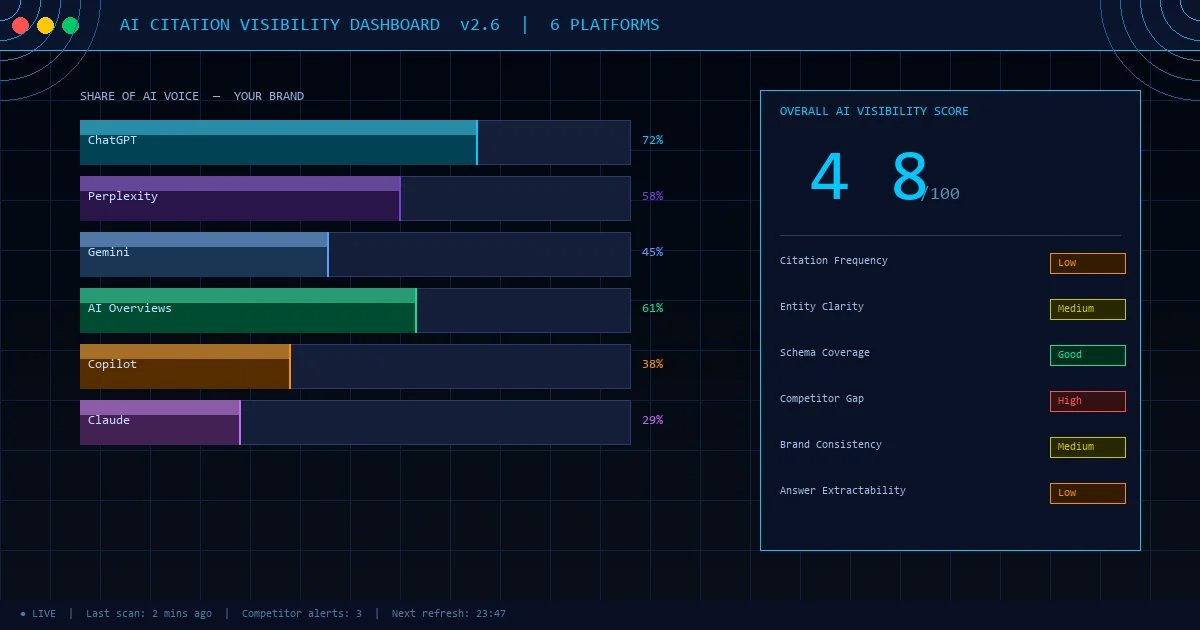Image resolution: width=1200 pixels, height=630 pixels.
Task: Click the Good badge for Schema Coverage
Action: point(1088,355)
